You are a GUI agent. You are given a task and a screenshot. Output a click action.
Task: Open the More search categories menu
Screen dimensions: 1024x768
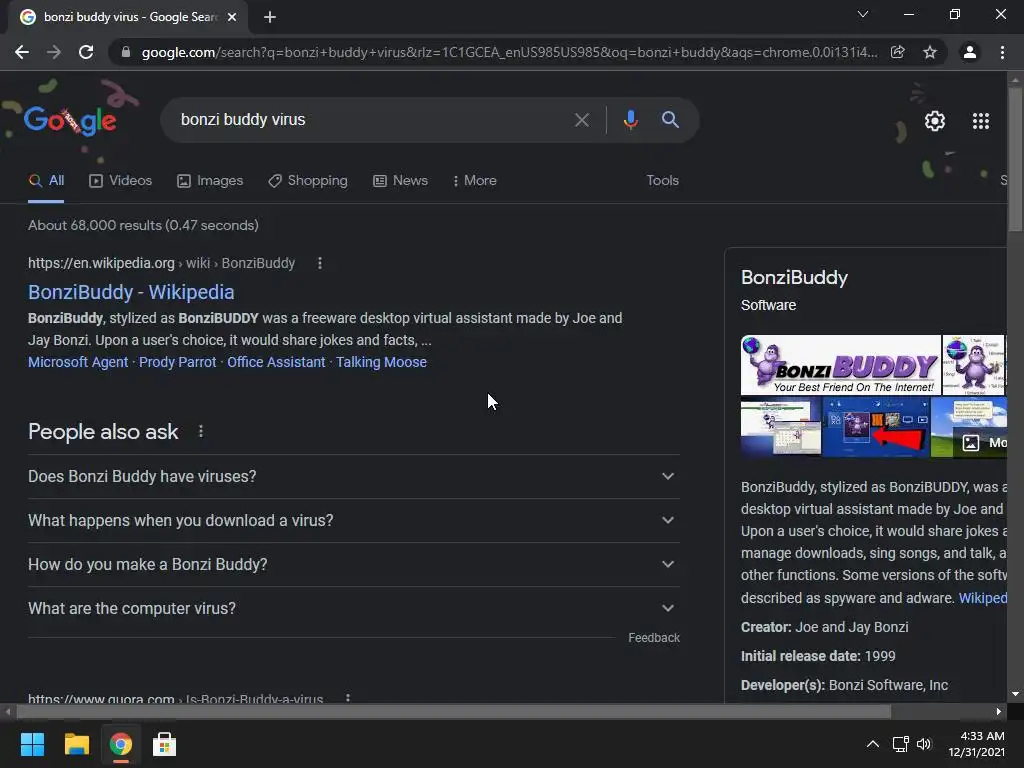[475, 180]
